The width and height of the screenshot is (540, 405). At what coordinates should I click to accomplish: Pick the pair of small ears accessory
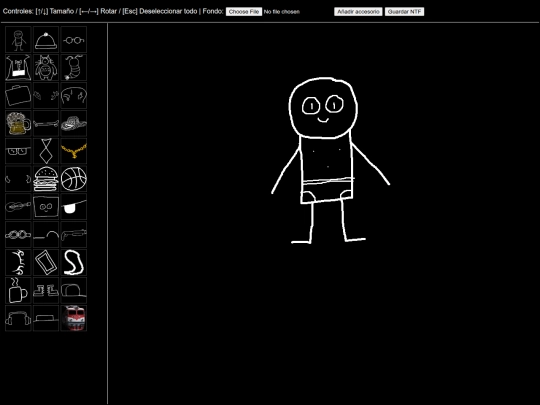pos(46,95)
